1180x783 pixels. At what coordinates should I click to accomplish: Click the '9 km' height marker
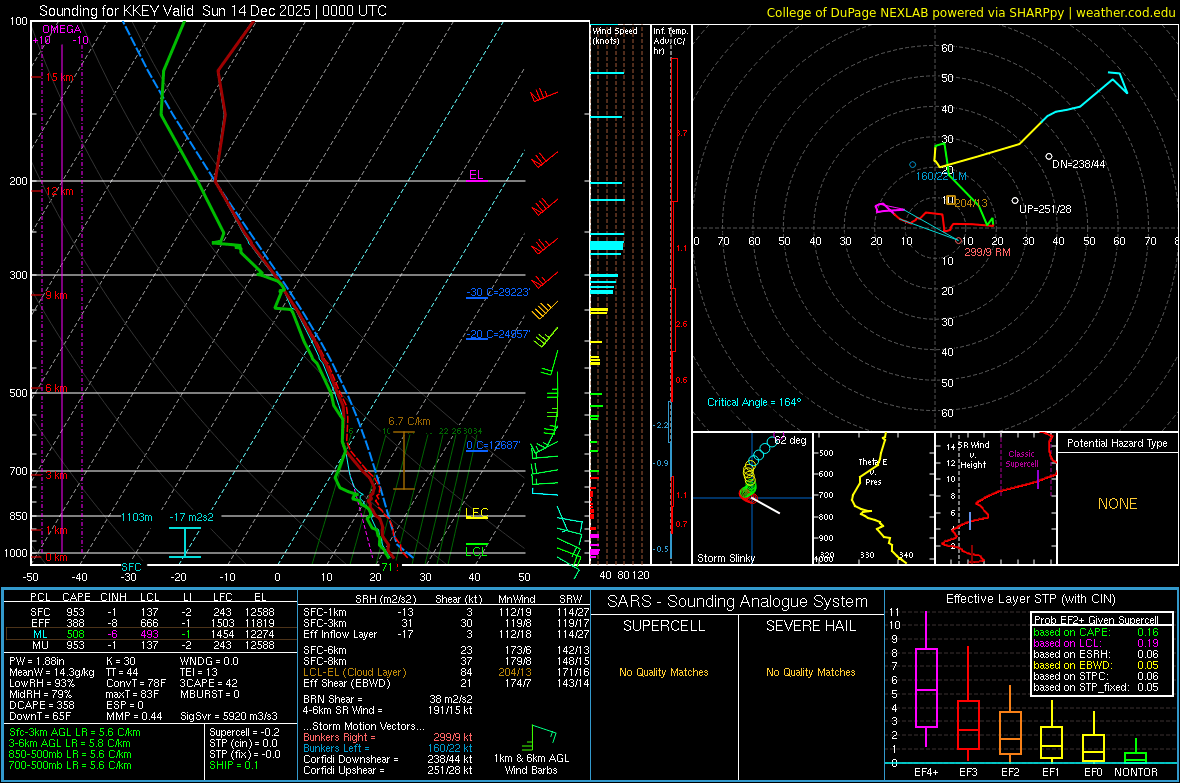click(56, 295)
